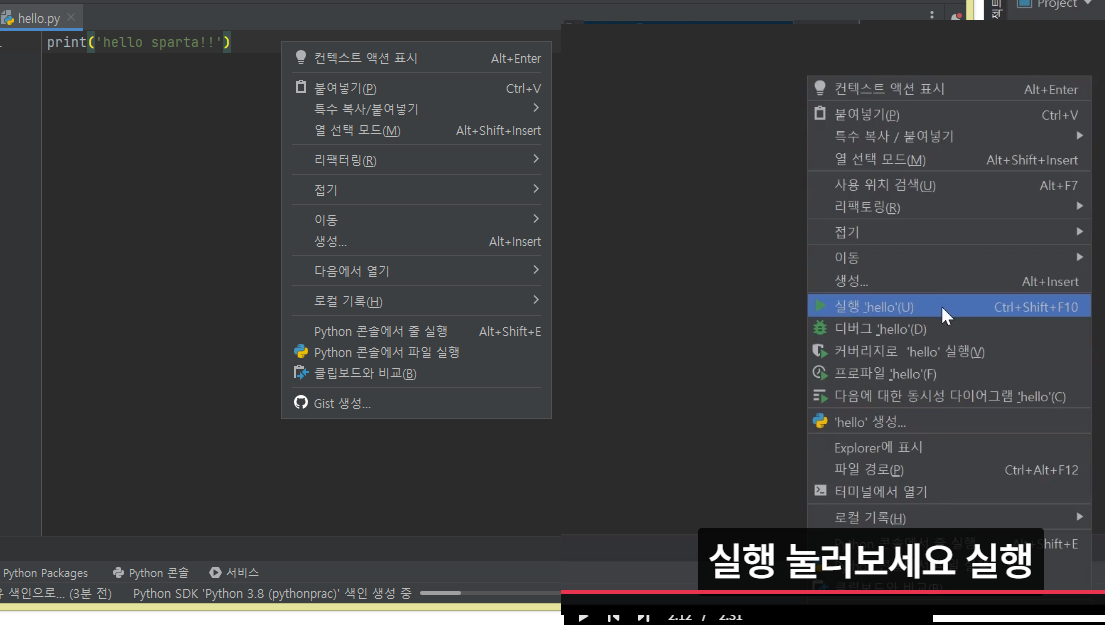Click clipboard paste icon in PyCharm editor menu
Image resolution: width=1105 pixels, height=625 pixels.
301,87
